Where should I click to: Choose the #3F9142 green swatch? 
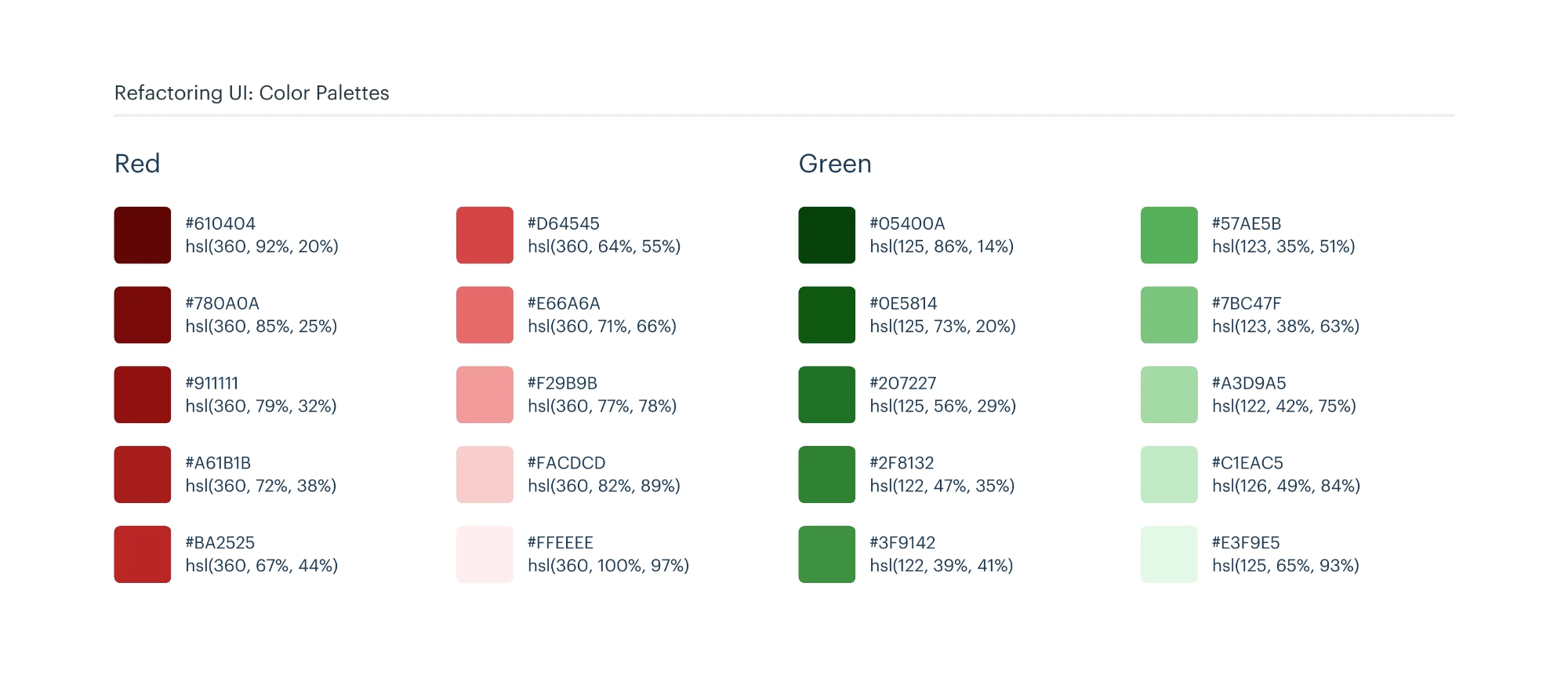tap(827, 554)
